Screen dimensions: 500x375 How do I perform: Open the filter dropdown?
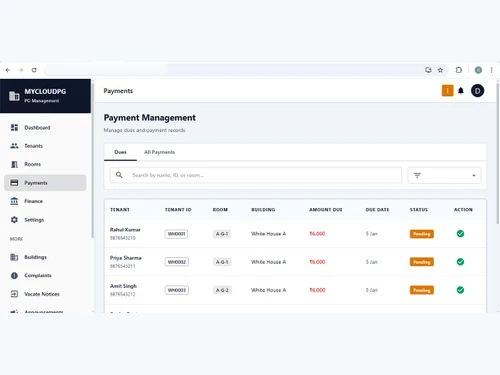point(444,175)
